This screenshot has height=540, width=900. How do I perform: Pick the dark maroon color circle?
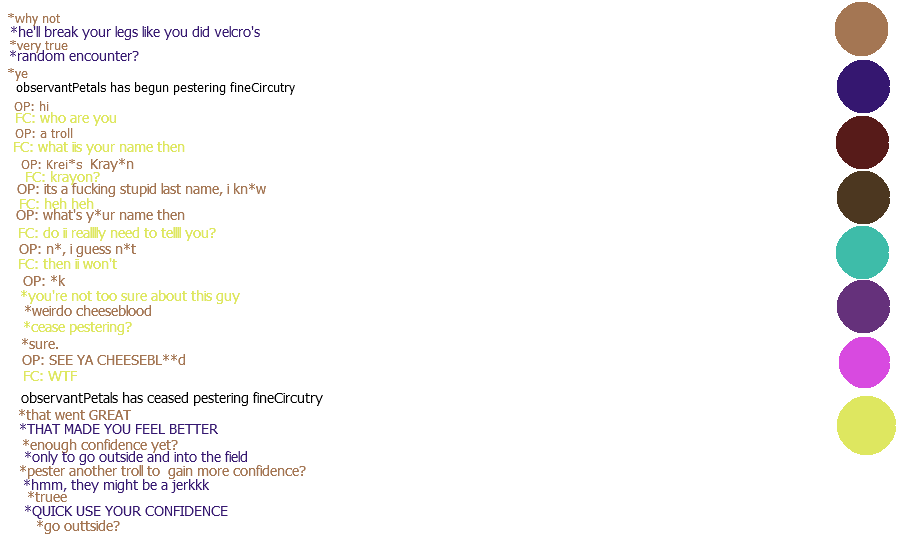click(862, 142)
